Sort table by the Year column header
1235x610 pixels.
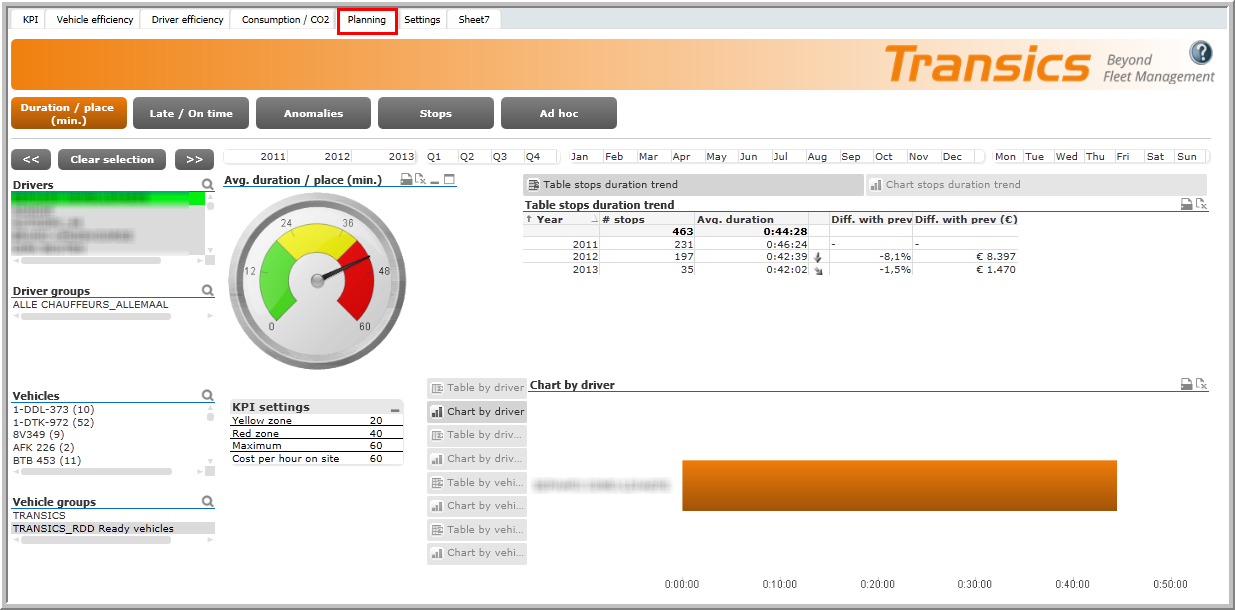(x=550, y=219)
